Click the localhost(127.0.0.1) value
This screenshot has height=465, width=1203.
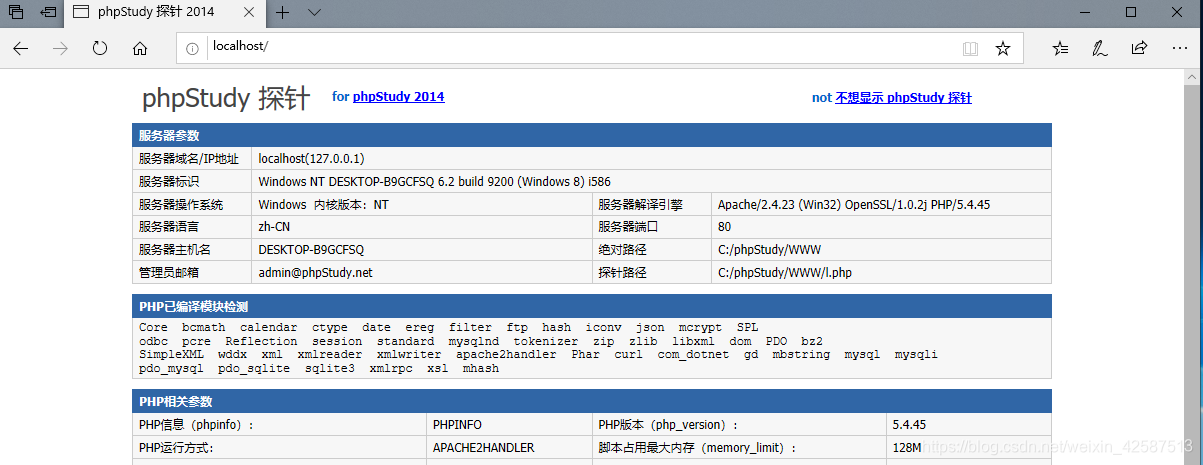pos(311,158)
